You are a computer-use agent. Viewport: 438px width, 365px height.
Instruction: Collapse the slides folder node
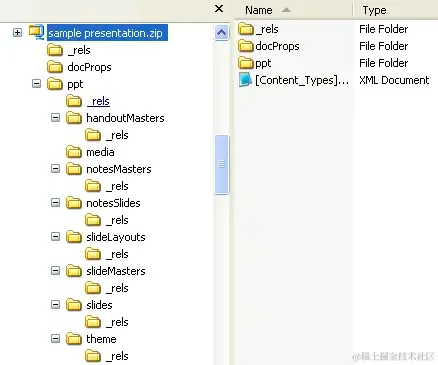click(x=55, y=305)
